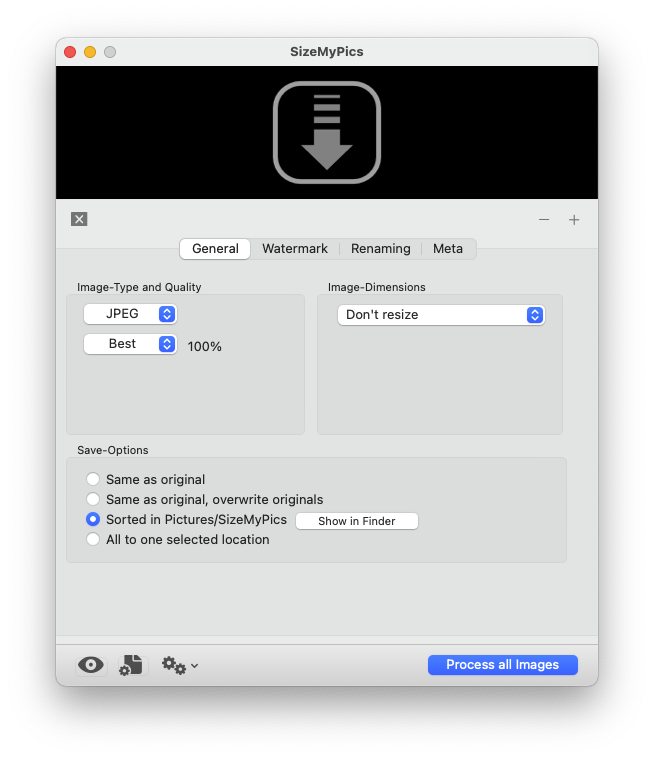Open the gears settings menu

180,665
